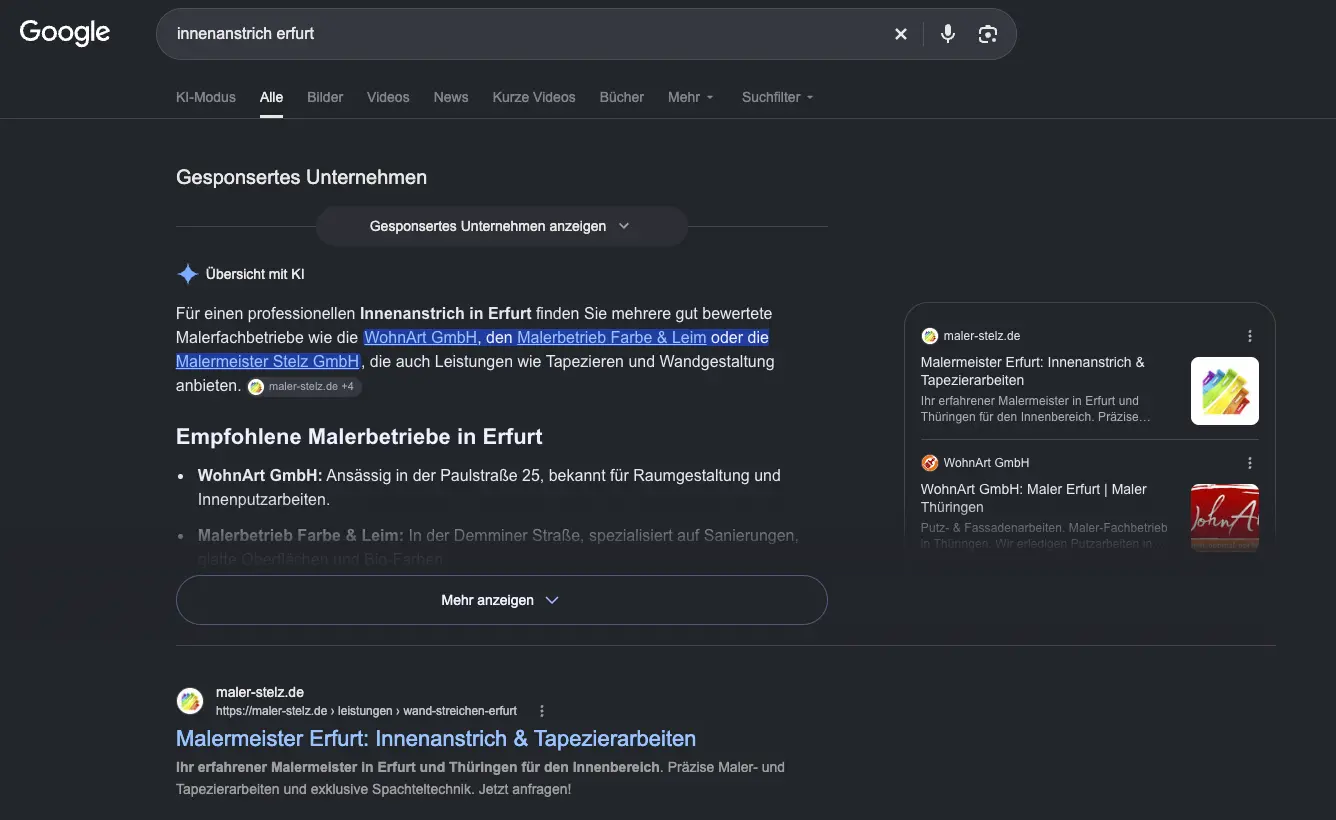This screenshot has width=1336, height=820.
Task: Follow the Malerbetrieb Farbe & Leim link
Action: [612, 337]
